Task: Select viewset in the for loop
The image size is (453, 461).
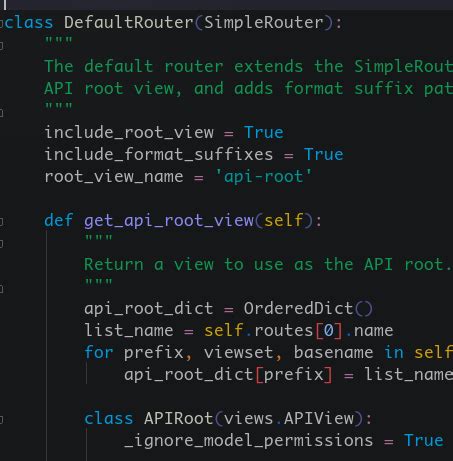Action: tap(239, 352)
